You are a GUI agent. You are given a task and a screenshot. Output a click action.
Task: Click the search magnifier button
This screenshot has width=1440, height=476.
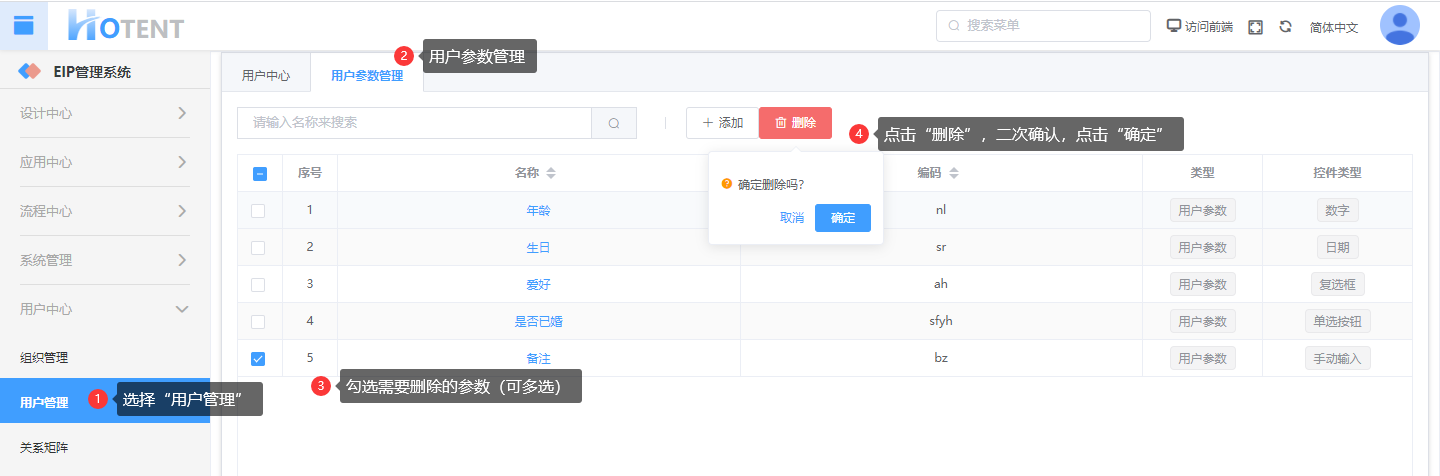614,123
